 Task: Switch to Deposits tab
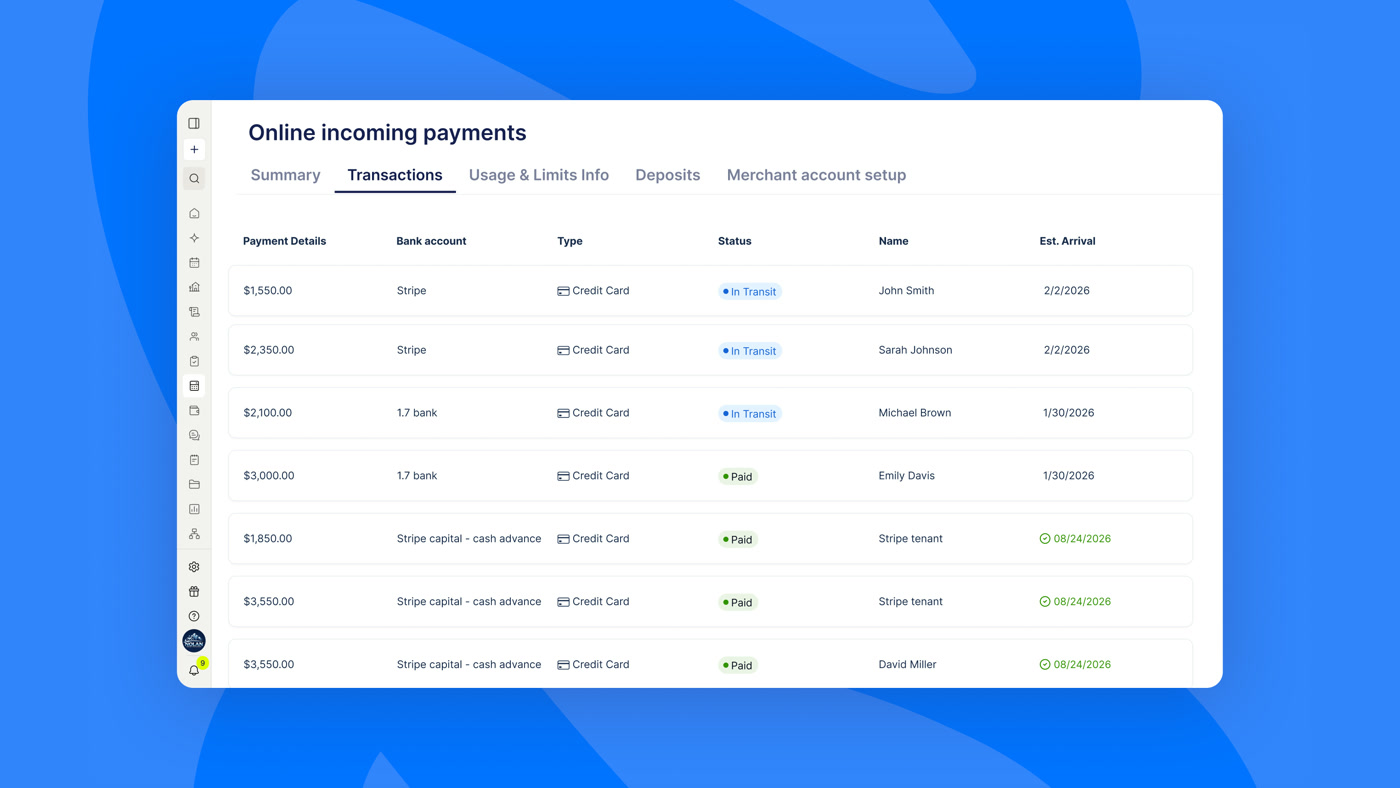click(x=668, y=175)
